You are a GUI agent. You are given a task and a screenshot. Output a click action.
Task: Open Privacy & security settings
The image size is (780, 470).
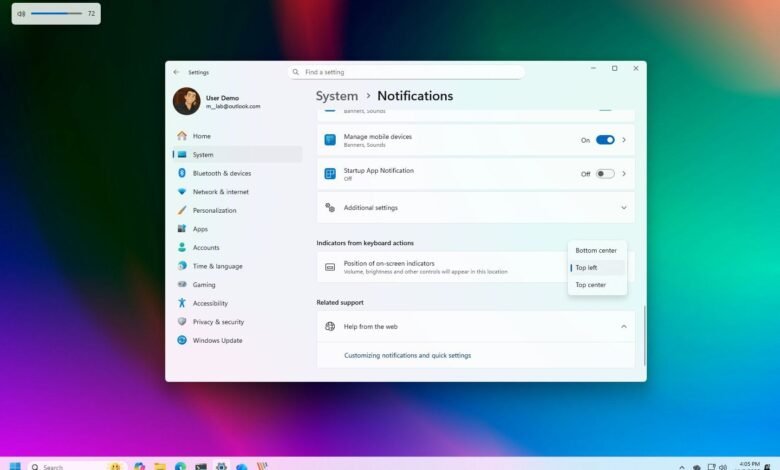pos(237,322)
